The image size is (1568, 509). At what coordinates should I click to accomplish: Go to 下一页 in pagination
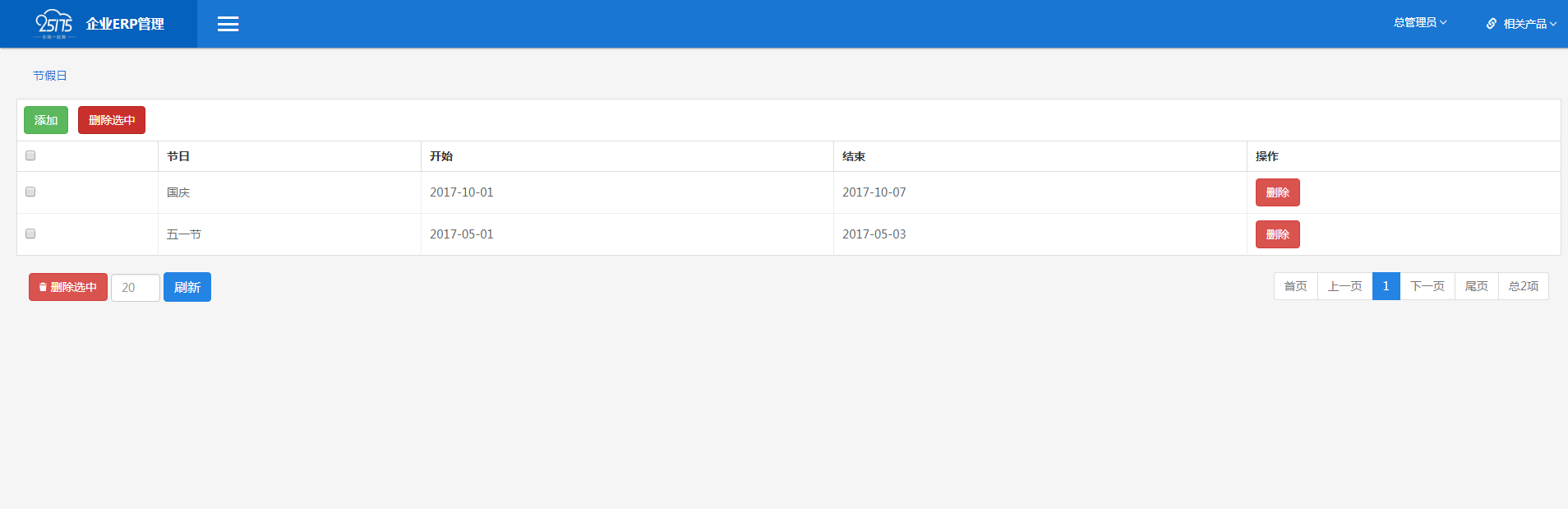tap(1427, 286)
